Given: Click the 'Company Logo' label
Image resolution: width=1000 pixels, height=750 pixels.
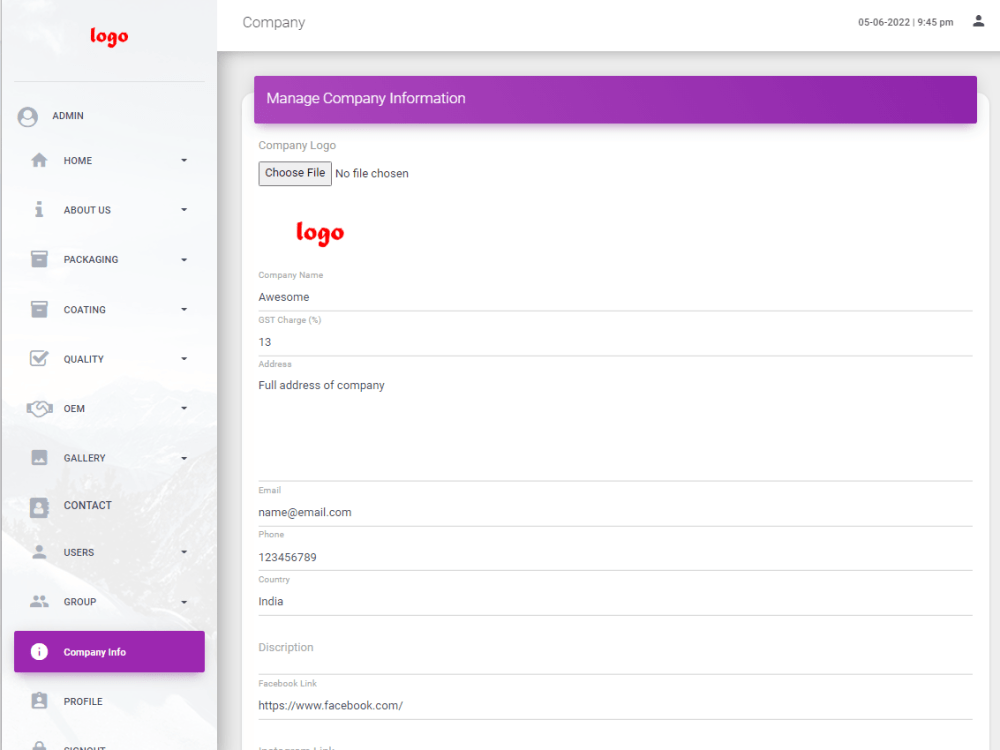Looking at the screenshot, I should pos(297,145).
